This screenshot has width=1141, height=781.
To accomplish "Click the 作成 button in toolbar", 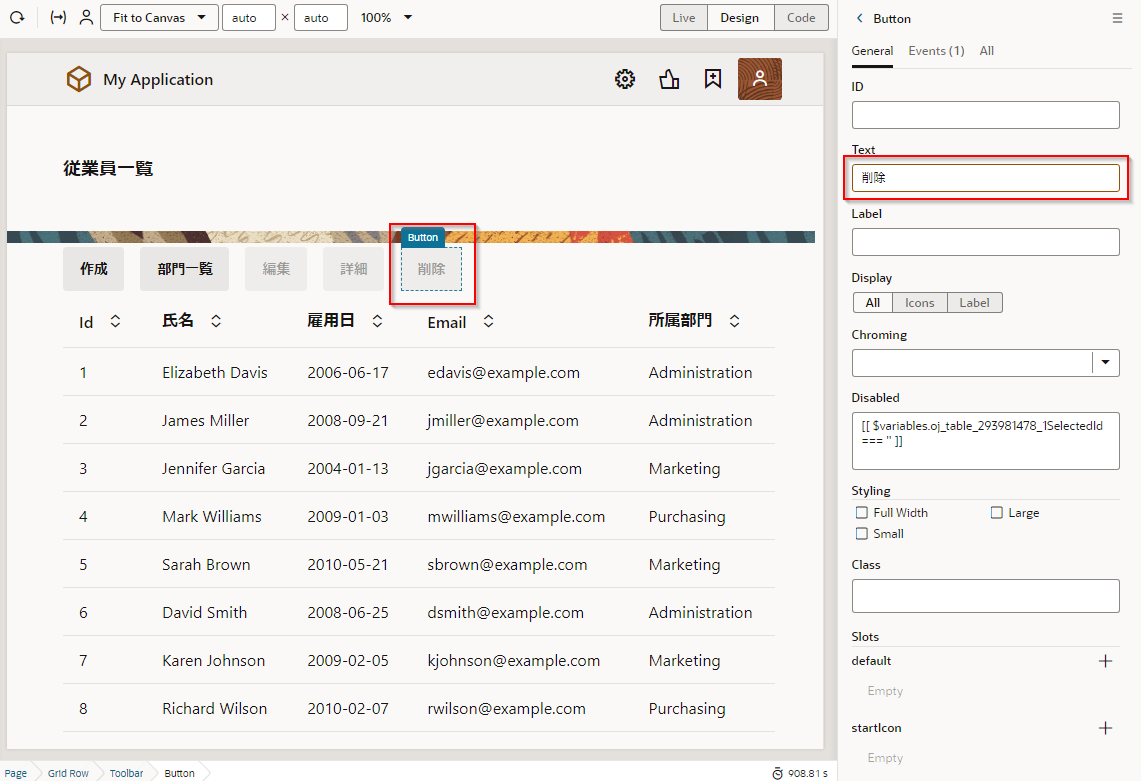I will [94, 269].
